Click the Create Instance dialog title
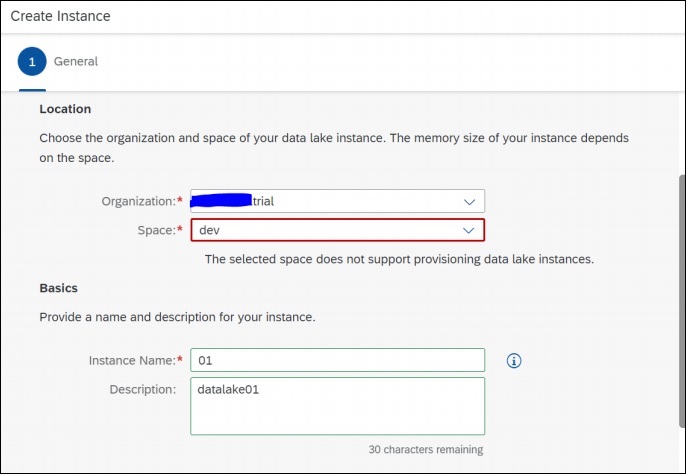This screenshot has height=474, width=686. [60, 17]
